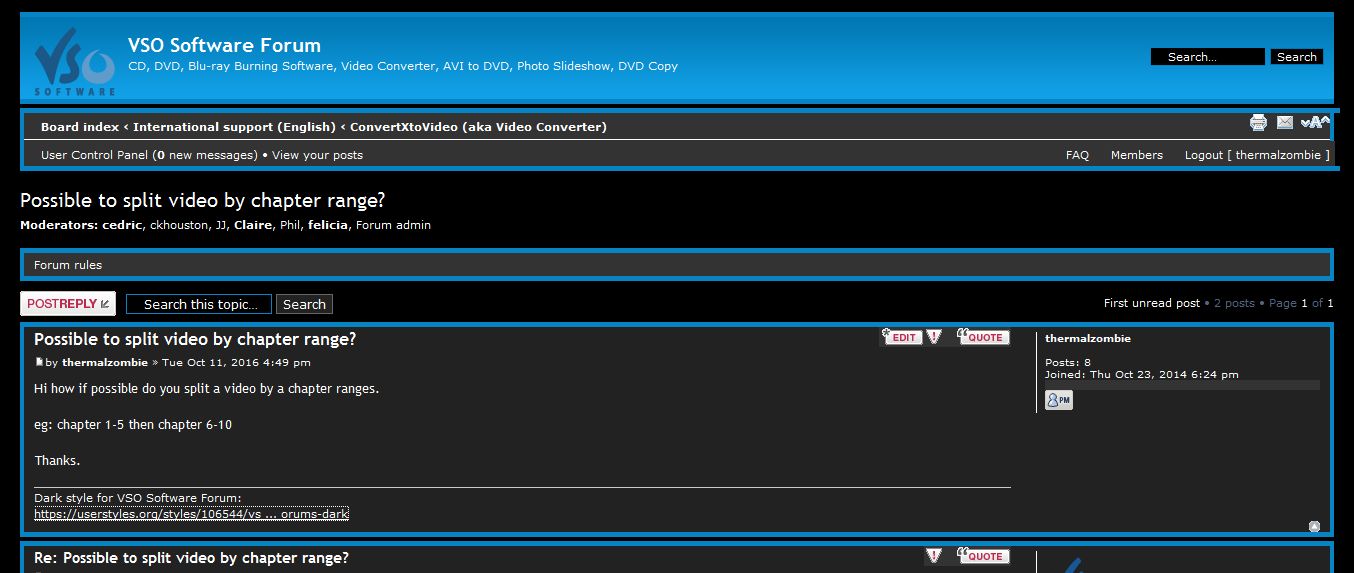Open '0 new messages' link
Viewport: 1354px width, 573px height.
pyautogui.click(x=207, y=155)
